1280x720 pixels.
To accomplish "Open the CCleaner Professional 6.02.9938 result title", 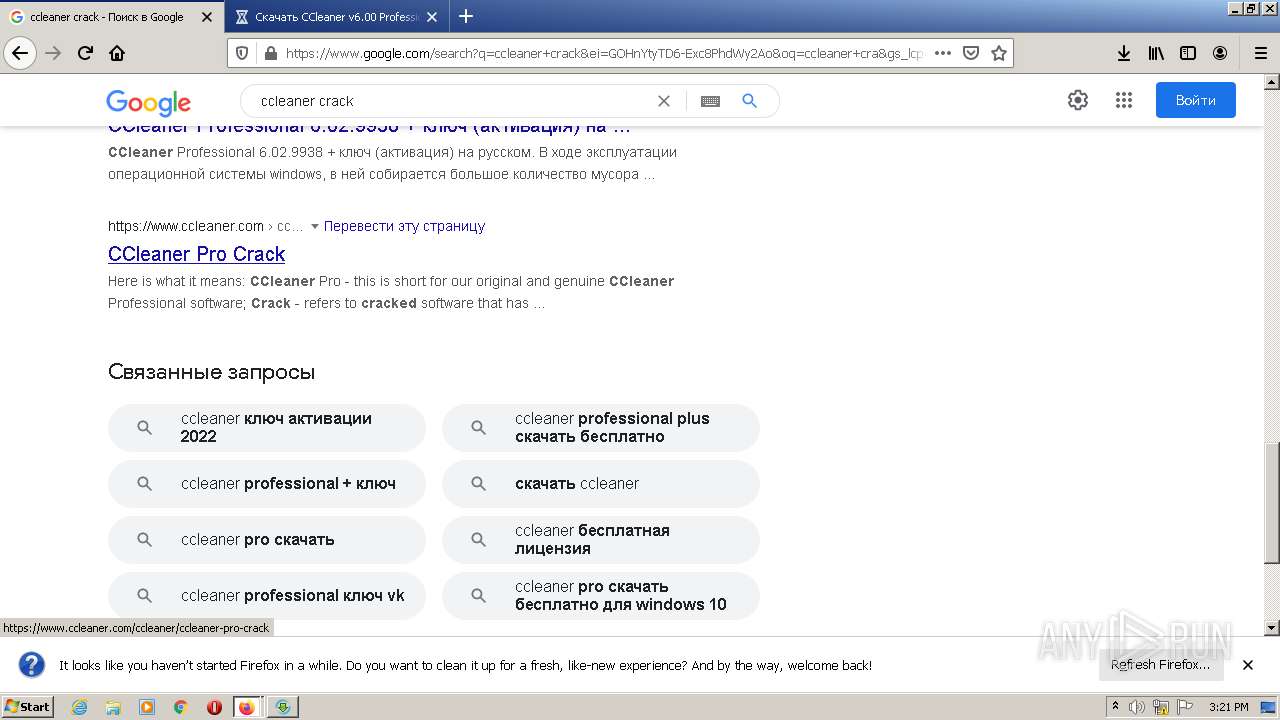I will coord(369,128).
